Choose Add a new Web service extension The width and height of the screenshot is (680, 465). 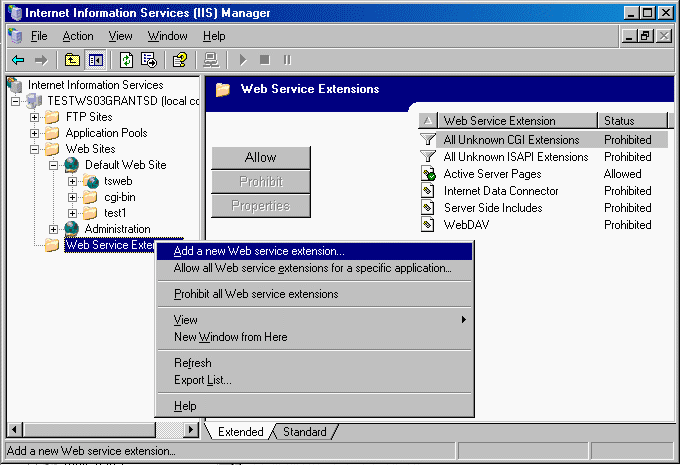coord(314,251)
